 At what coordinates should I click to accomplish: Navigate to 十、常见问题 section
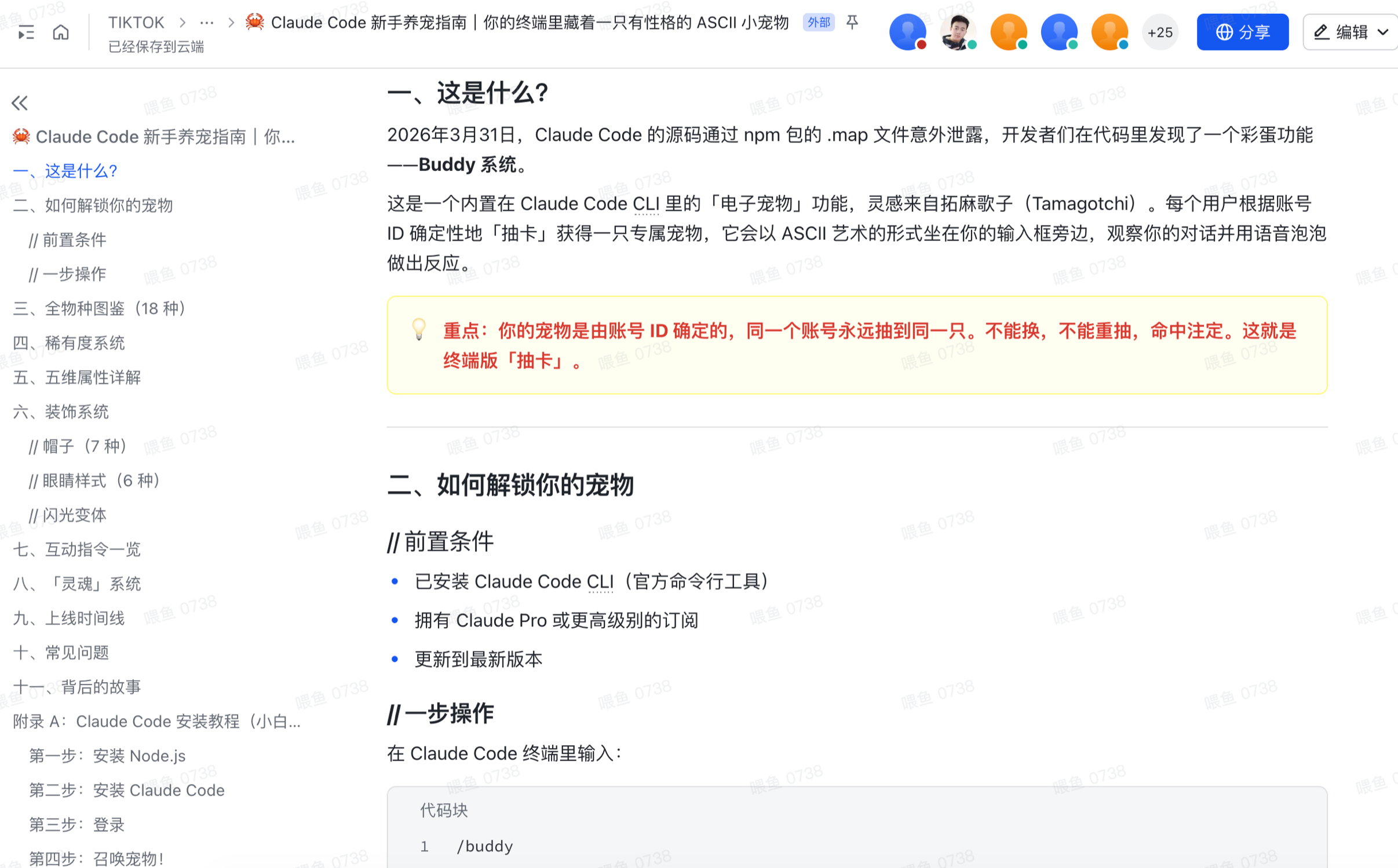coord(61,653)
